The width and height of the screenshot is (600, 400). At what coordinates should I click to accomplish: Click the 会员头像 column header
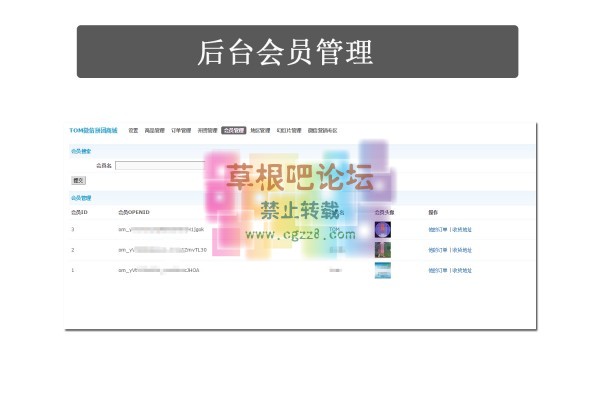(x=385, y=212)
